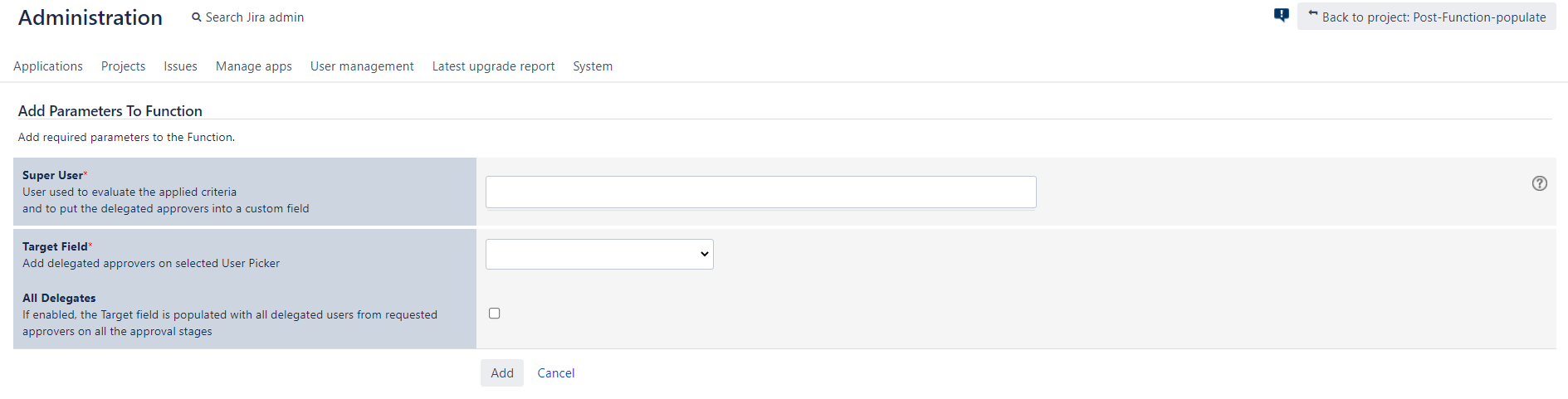Click the Super User field label
1568x399 pixels.
coord(55,175)
